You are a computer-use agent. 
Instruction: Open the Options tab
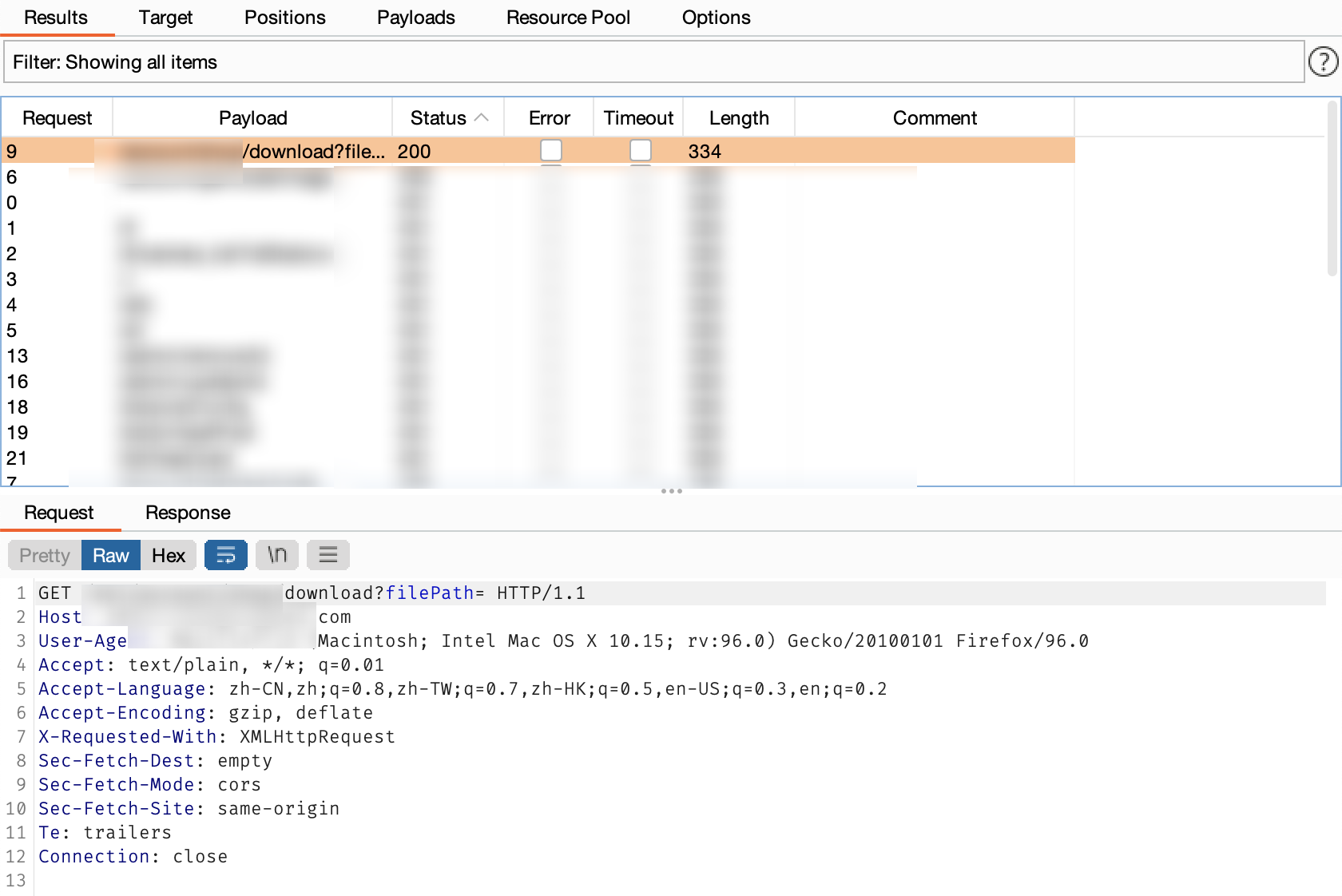[717, 18]
